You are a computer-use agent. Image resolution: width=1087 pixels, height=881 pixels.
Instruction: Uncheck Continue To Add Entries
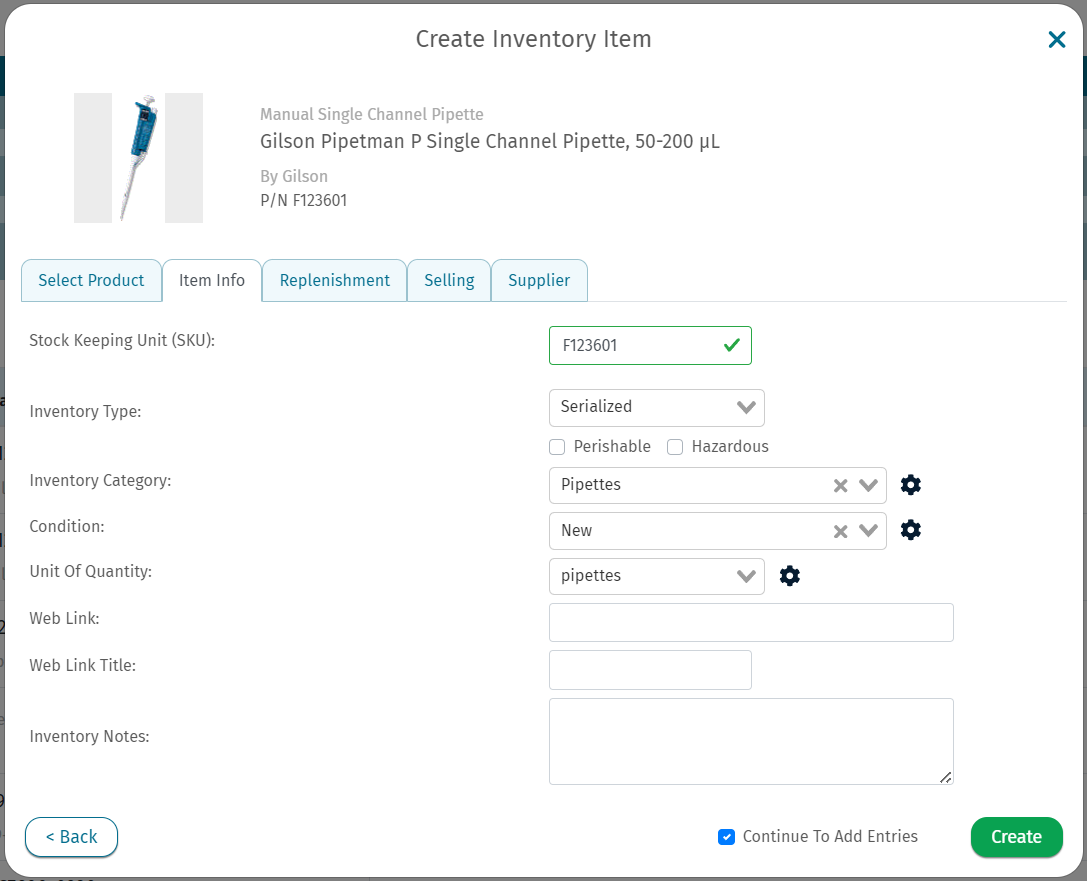click(x=726, y=837)
